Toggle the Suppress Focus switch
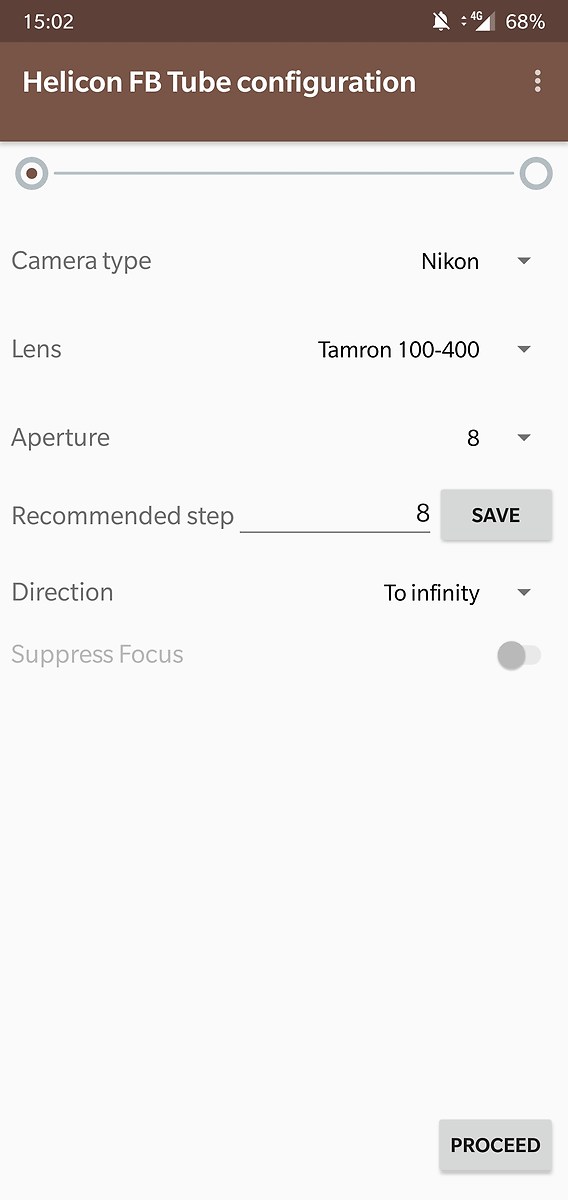Viewport: 568px width, 1200px height. click(x=519, y=656)
